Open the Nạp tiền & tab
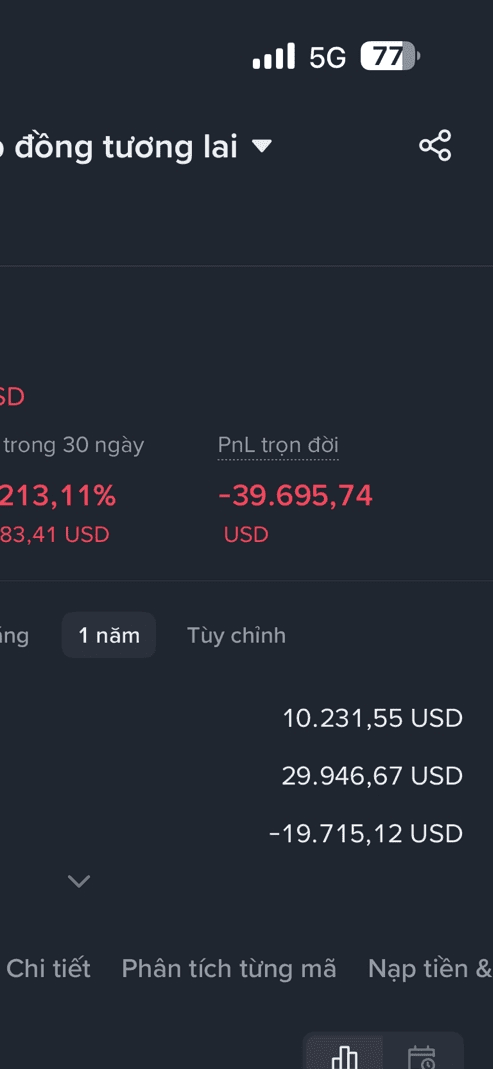The width and height of the screenshot is (493, 1069). click(430, 968)
